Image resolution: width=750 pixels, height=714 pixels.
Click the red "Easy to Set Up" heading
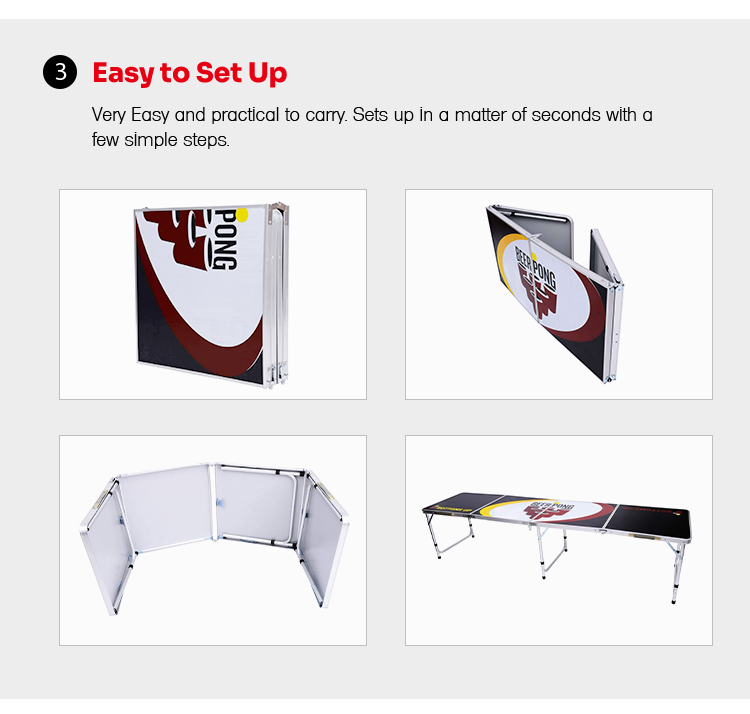tap(190, 73)
